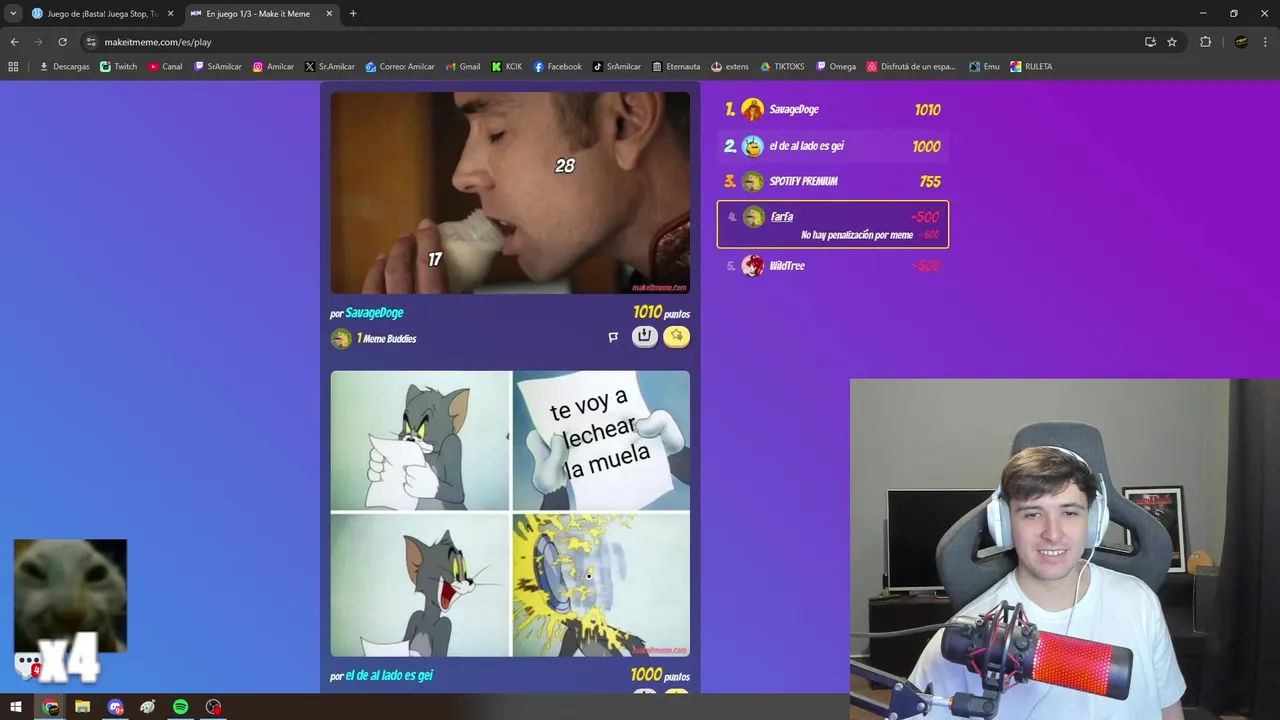The height and width of the screenshot is (720, 1280).
Task: Reload the makeitmeme page
Action: [62, 42]
